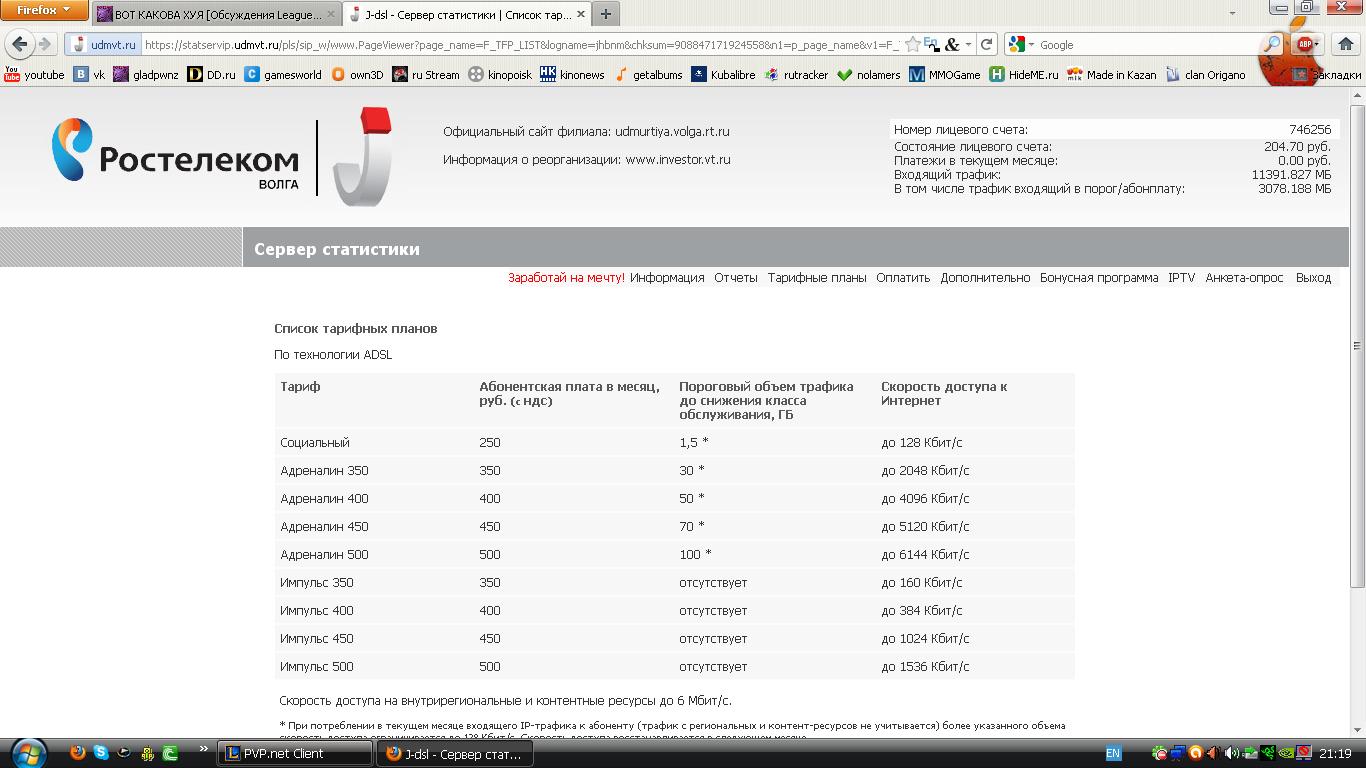Expand hidden quick launch items chevron

coord(204,748)
